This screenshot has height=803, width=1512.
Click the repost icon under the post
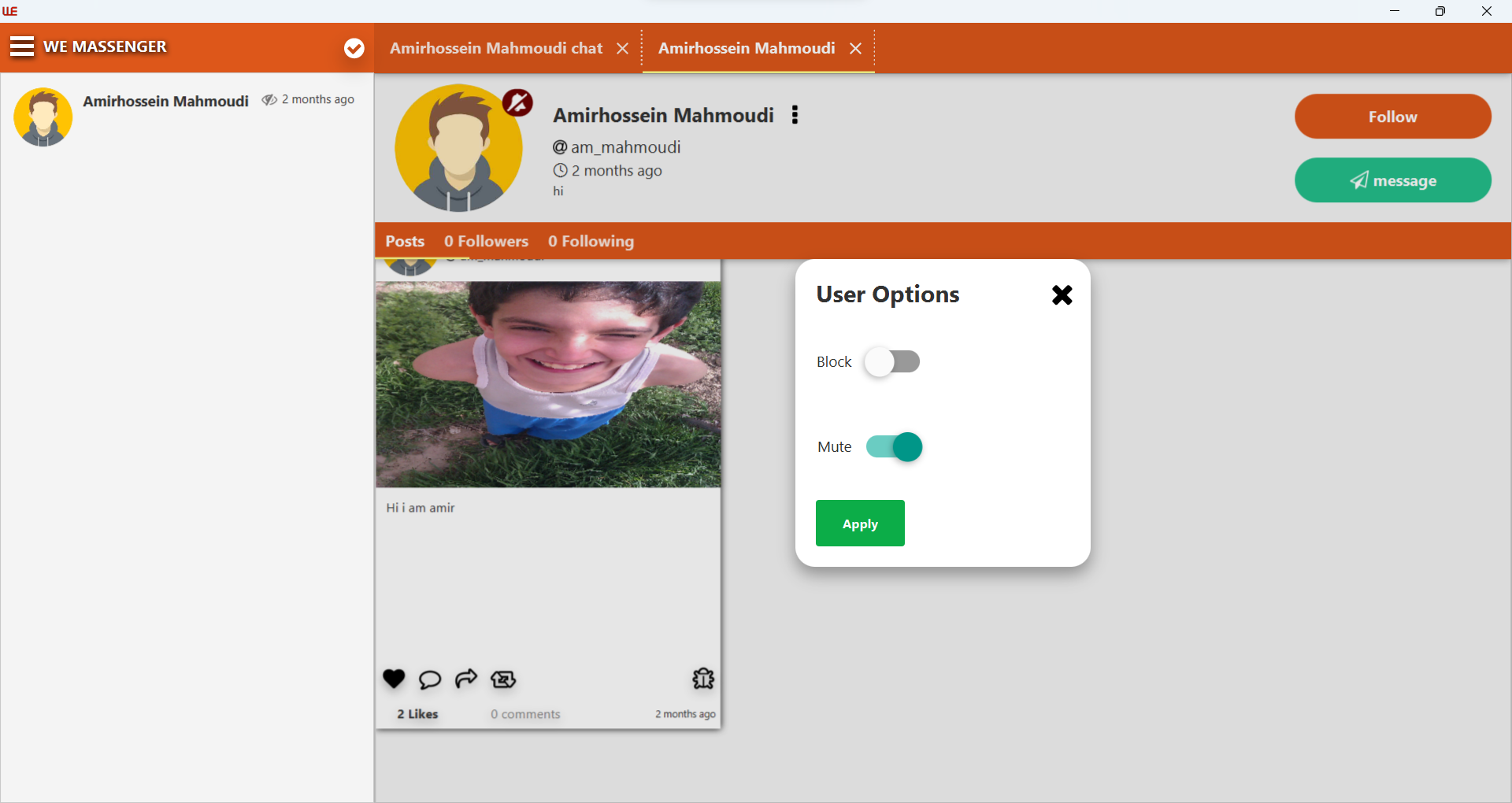[503, 679]
